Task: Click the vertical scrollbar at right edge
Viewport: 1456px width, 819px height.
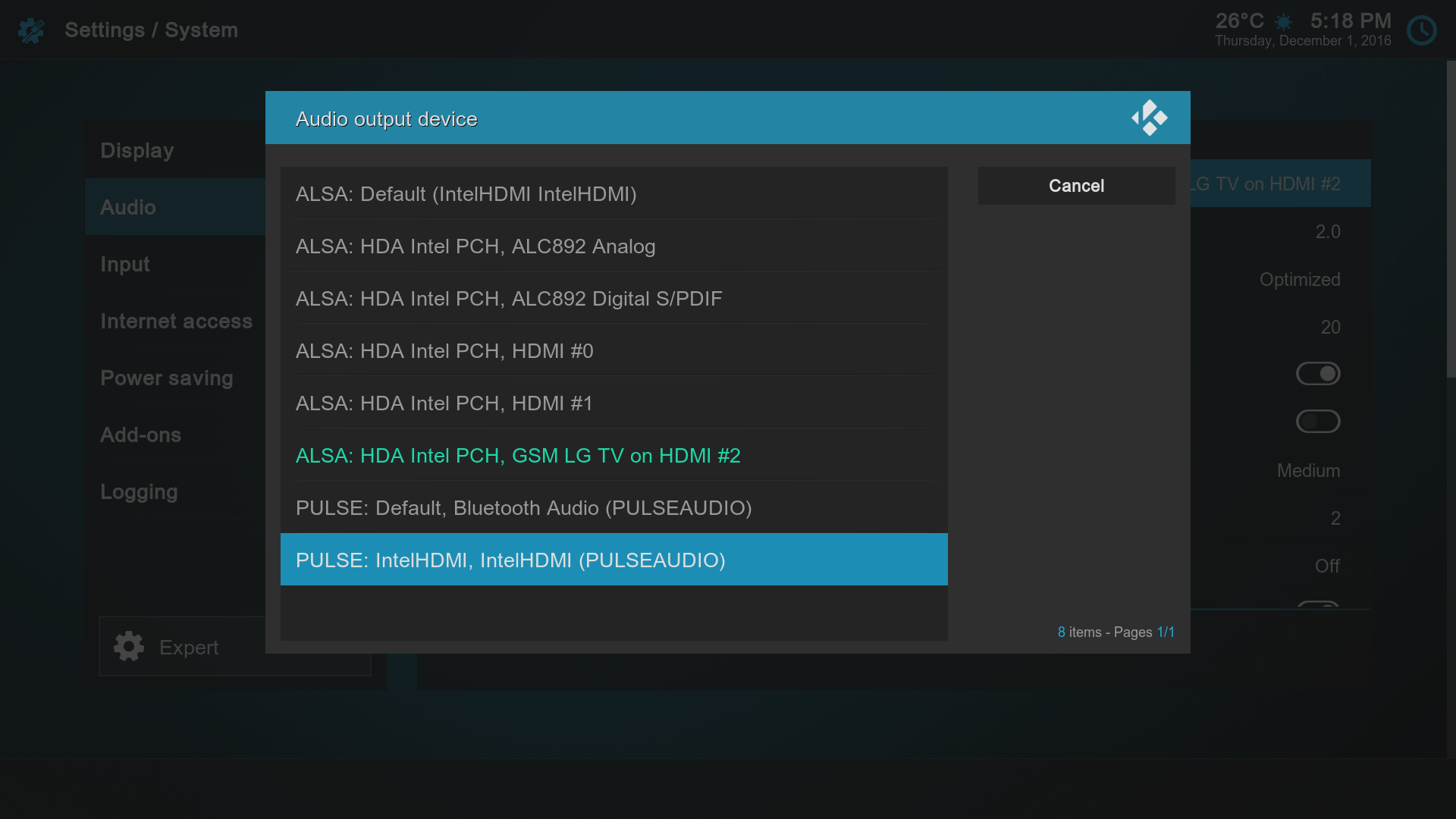Action: coord(1451,220)
